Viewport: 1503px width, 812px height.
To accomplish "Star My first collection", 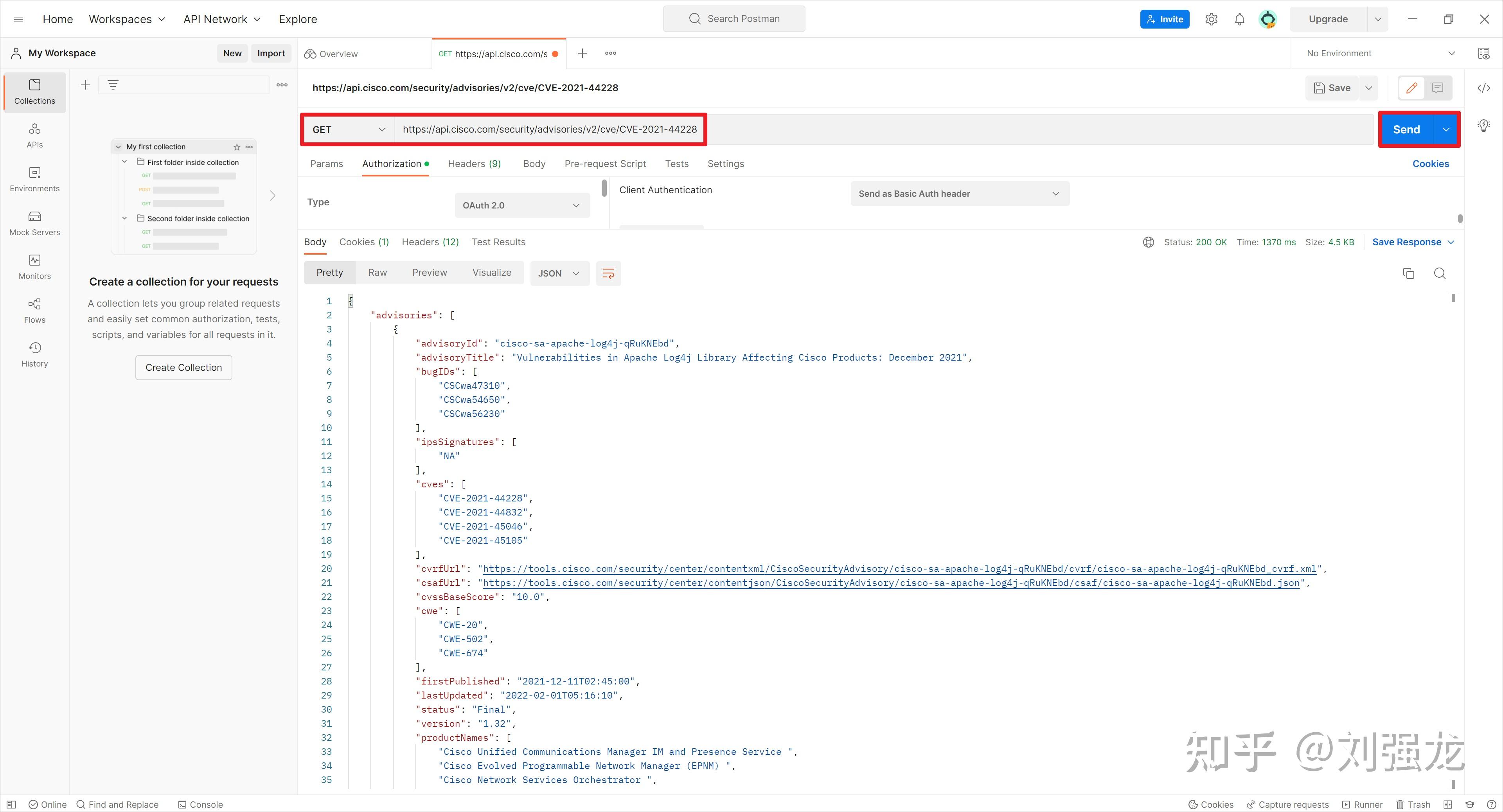I will click(236, 147).
